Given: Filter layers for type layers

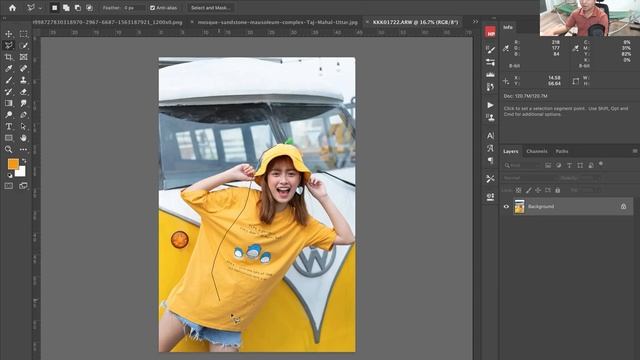Looking at the screenshot, I should 569,165.
